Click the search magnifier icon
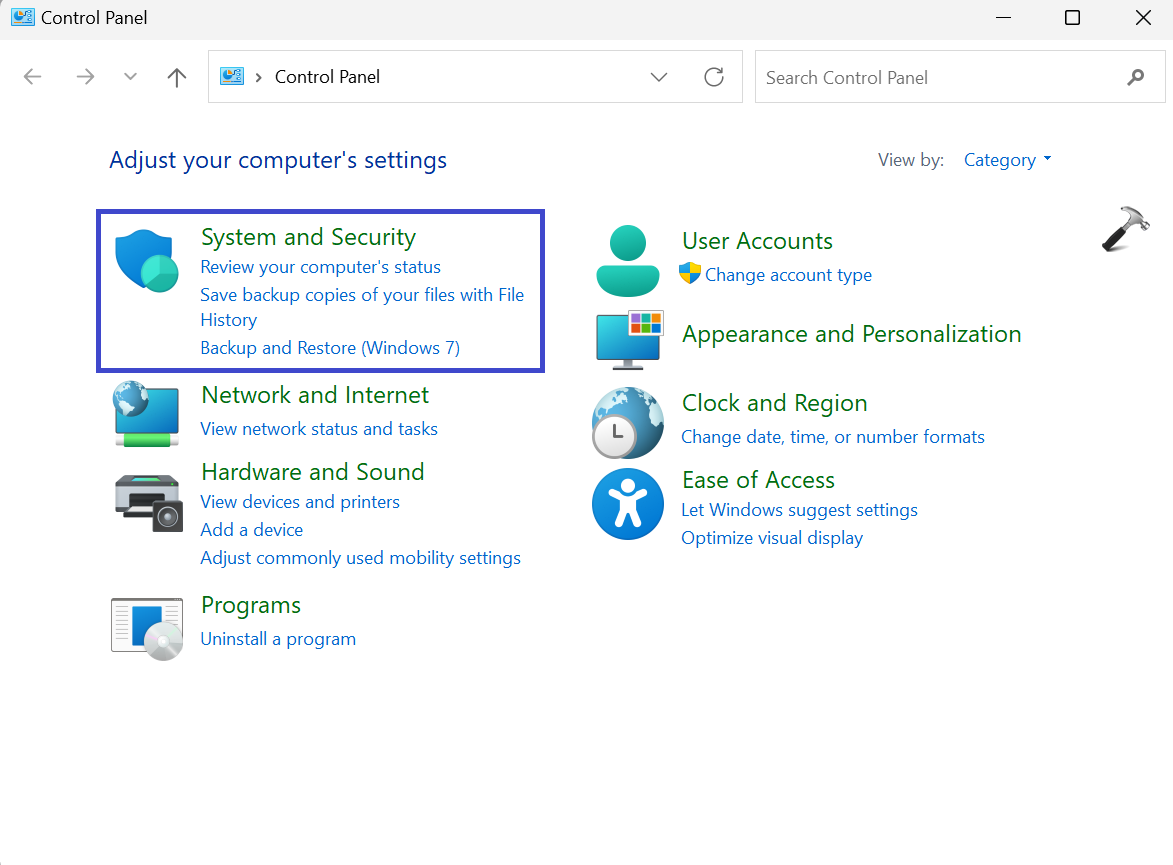The height and width of the screenshot is (865, 1173). (1135, 77)
